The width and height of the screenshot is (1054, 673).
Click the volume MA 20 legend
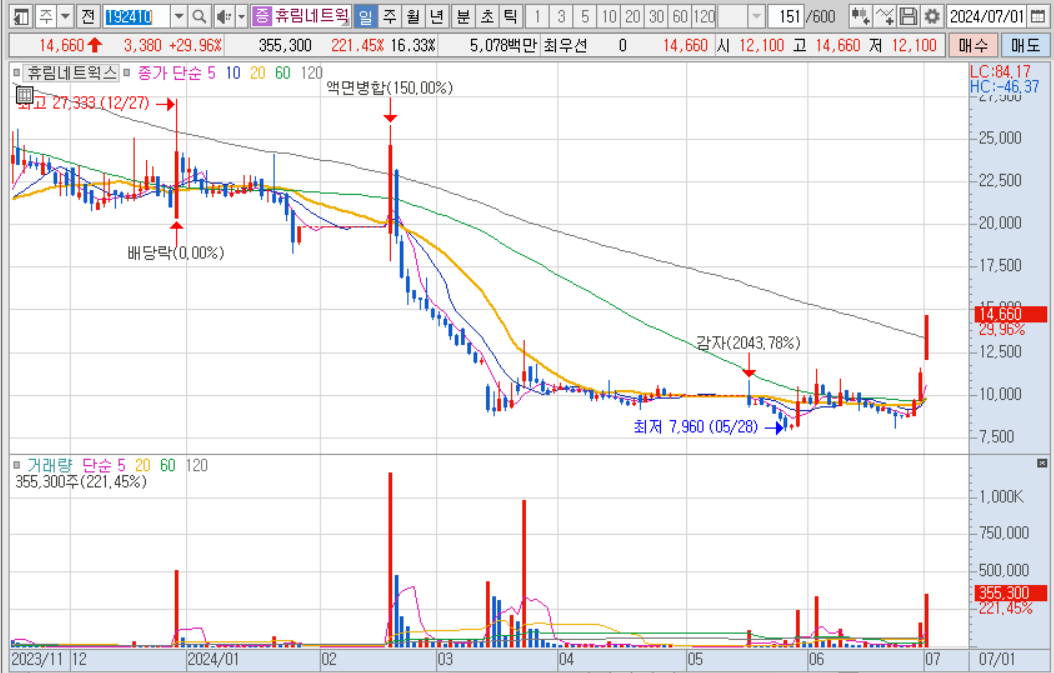(143, 465)
